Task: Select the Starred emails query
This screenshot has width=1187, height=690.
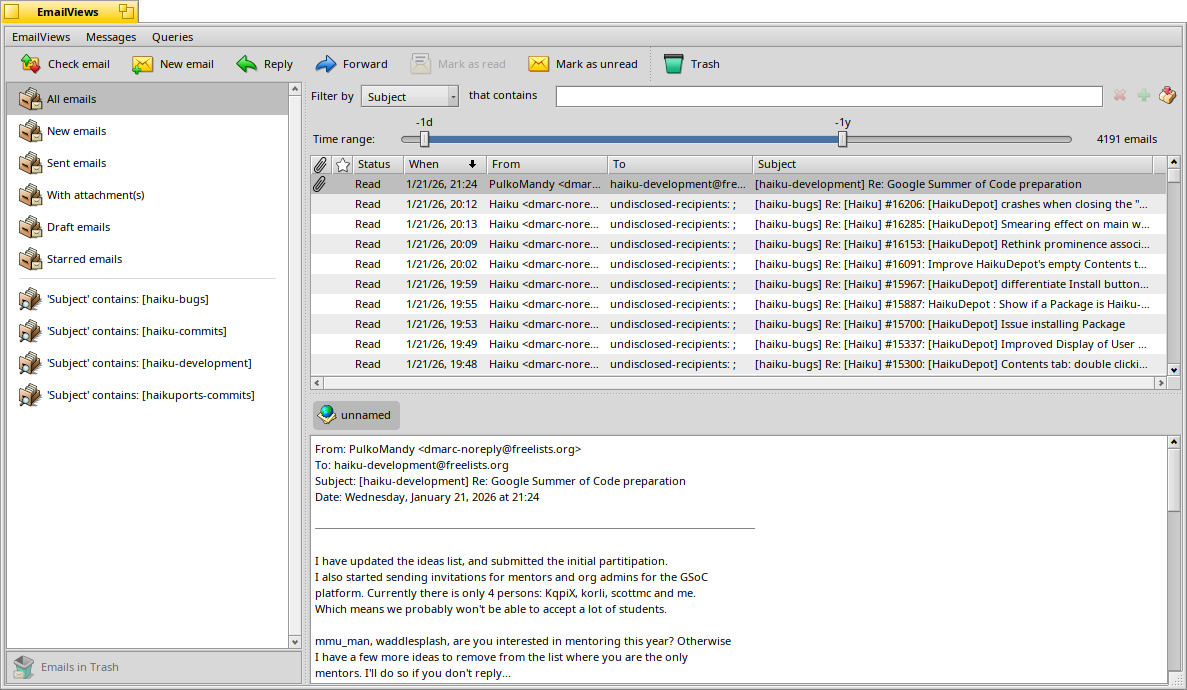Action: (84, 259)
